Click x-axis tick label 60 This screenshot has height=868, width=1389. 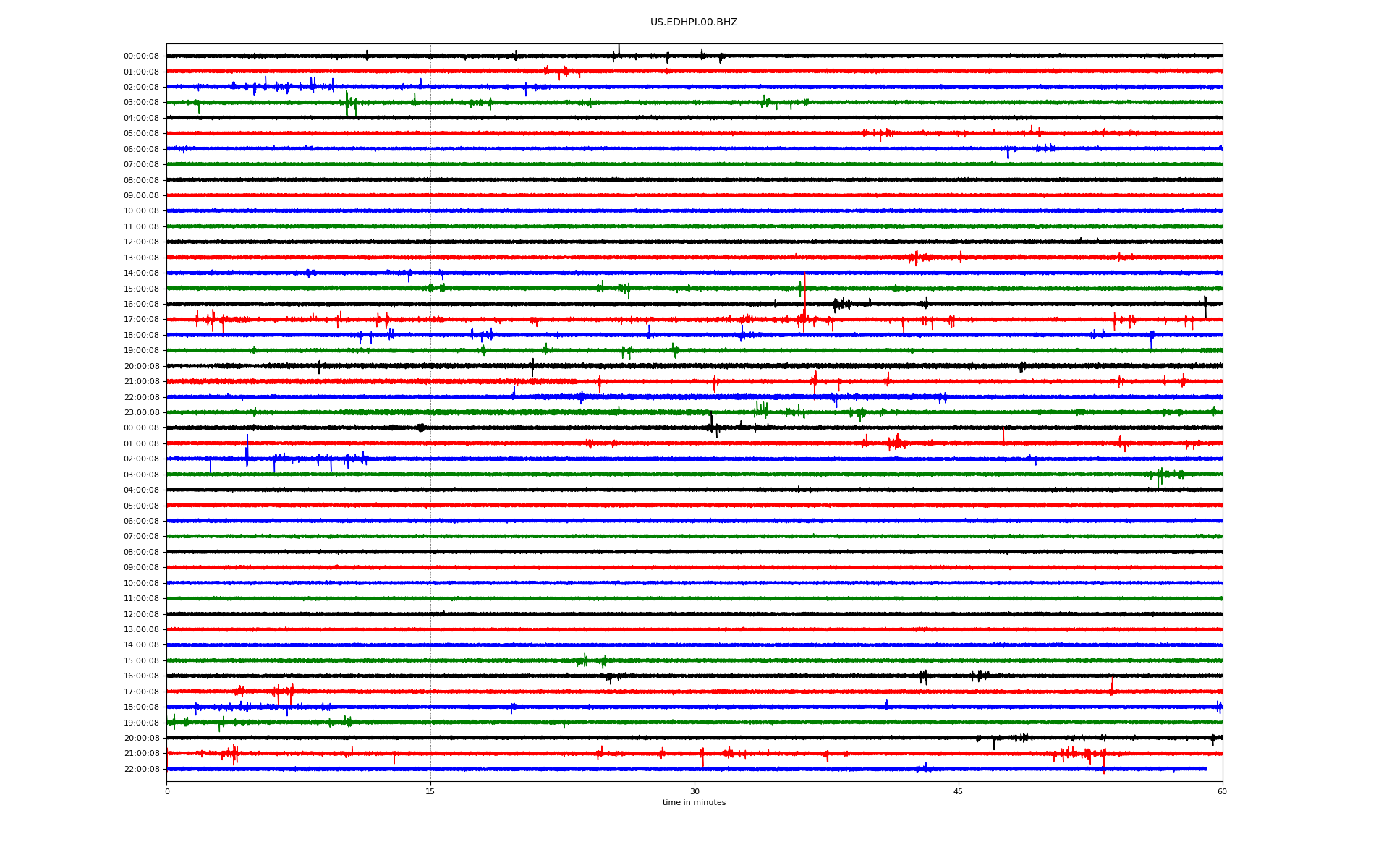click(1222, 791)
